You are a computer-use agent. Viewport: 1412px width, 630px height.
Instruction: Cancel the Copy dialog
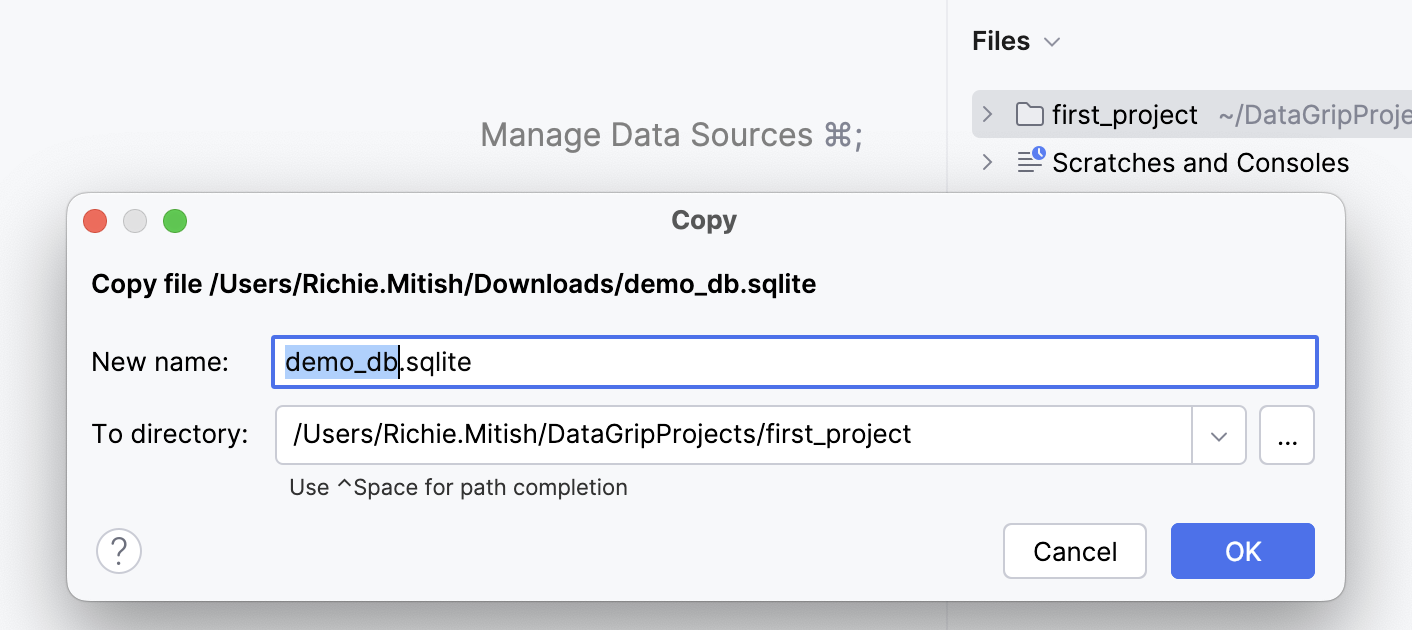1074,551
